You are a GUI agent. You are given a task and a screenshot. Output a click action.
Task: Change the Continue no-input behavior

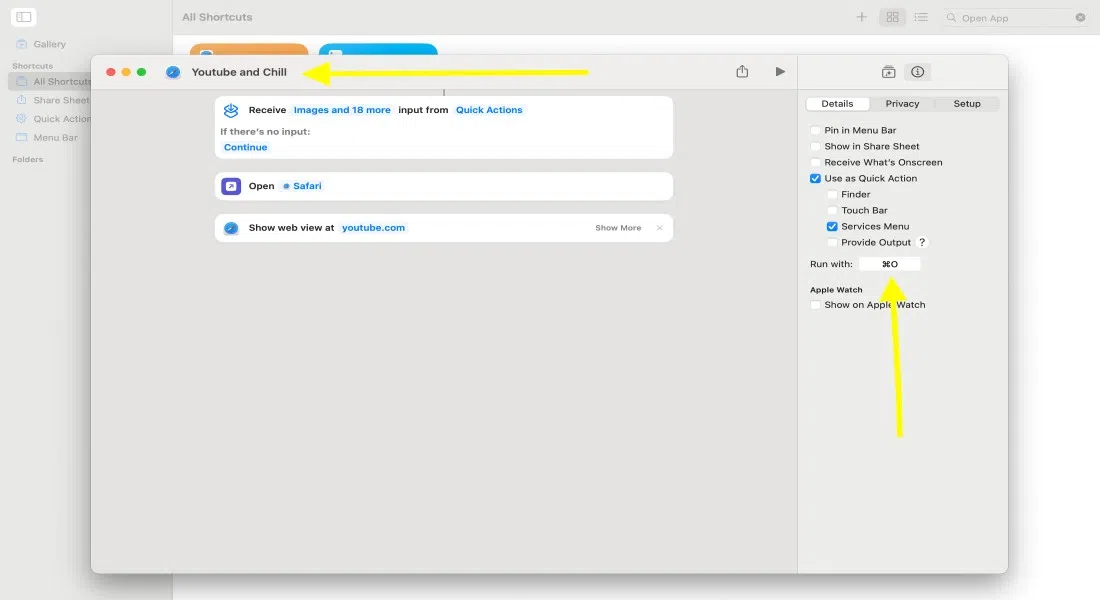246,147
